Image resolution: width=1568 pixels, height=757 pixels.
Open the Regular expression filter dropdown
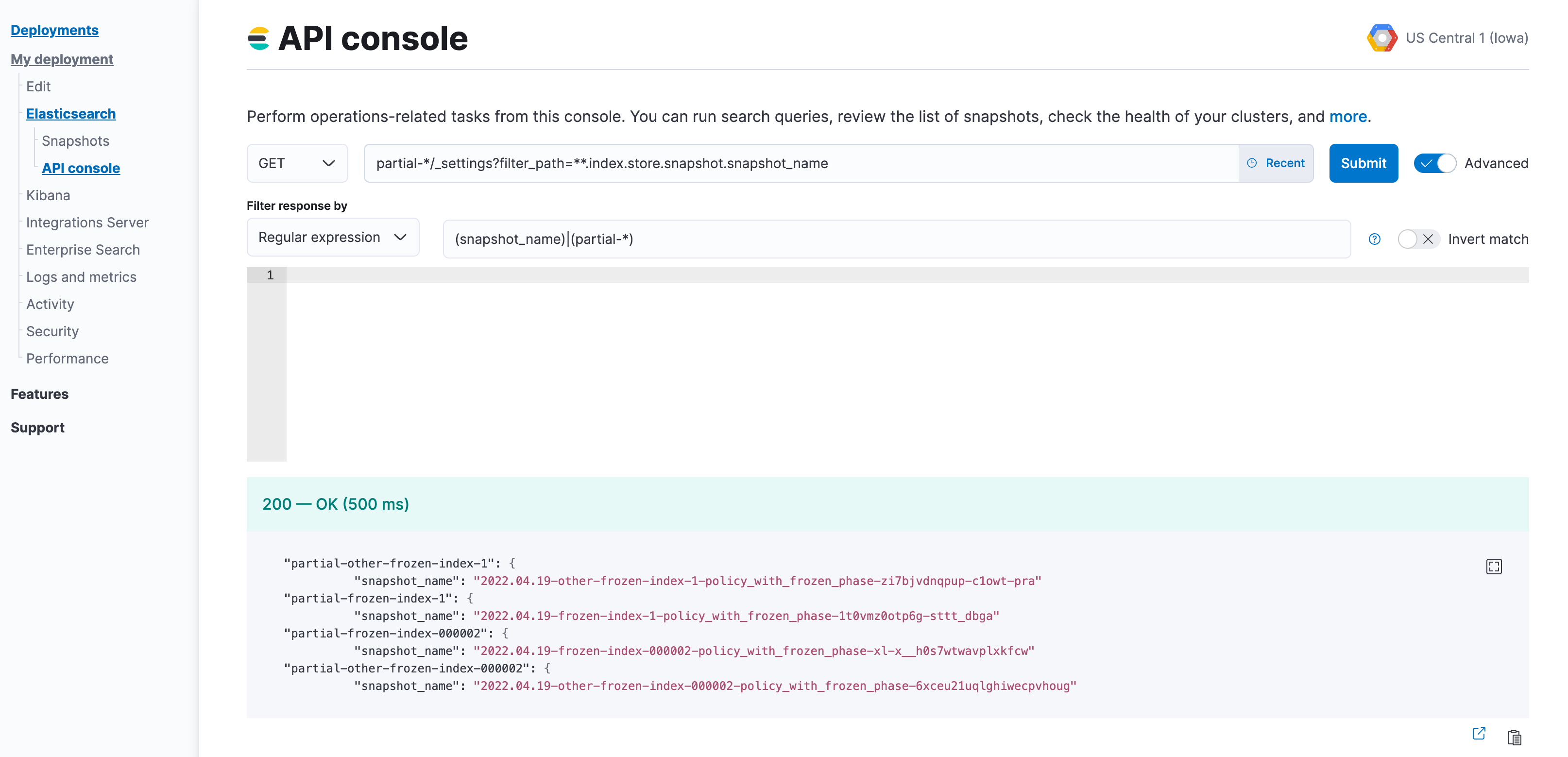(332, 237)
